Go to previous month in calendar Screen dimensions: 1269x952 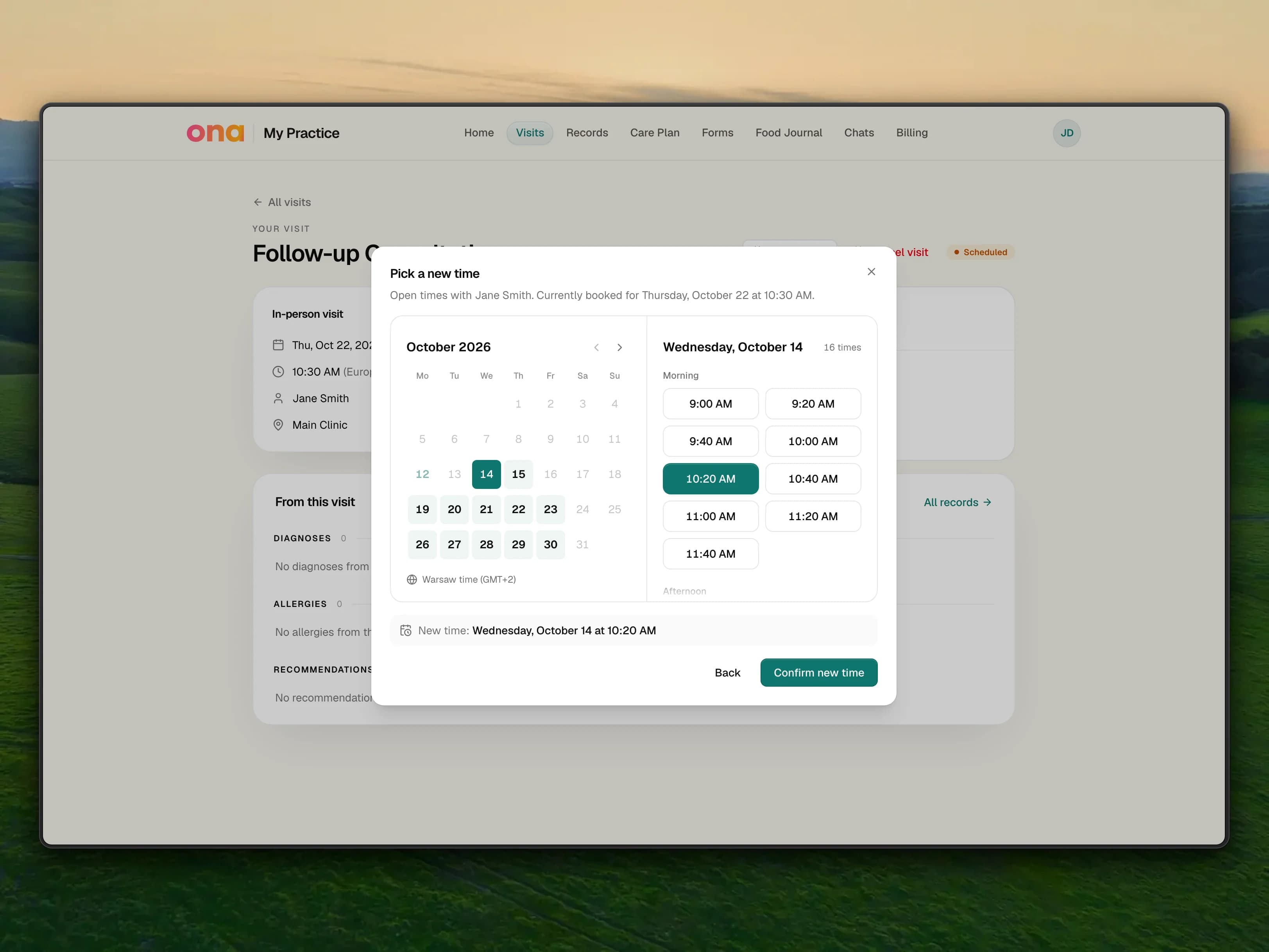tap(597, 347)
